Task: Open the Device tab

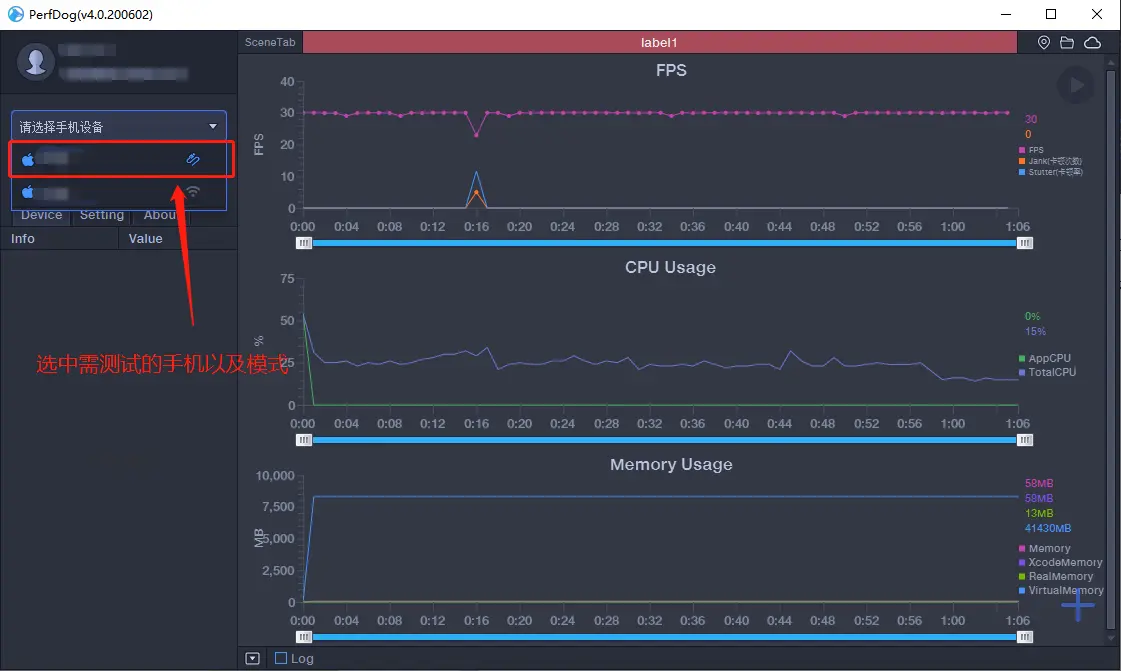Action: pos(41,215)
